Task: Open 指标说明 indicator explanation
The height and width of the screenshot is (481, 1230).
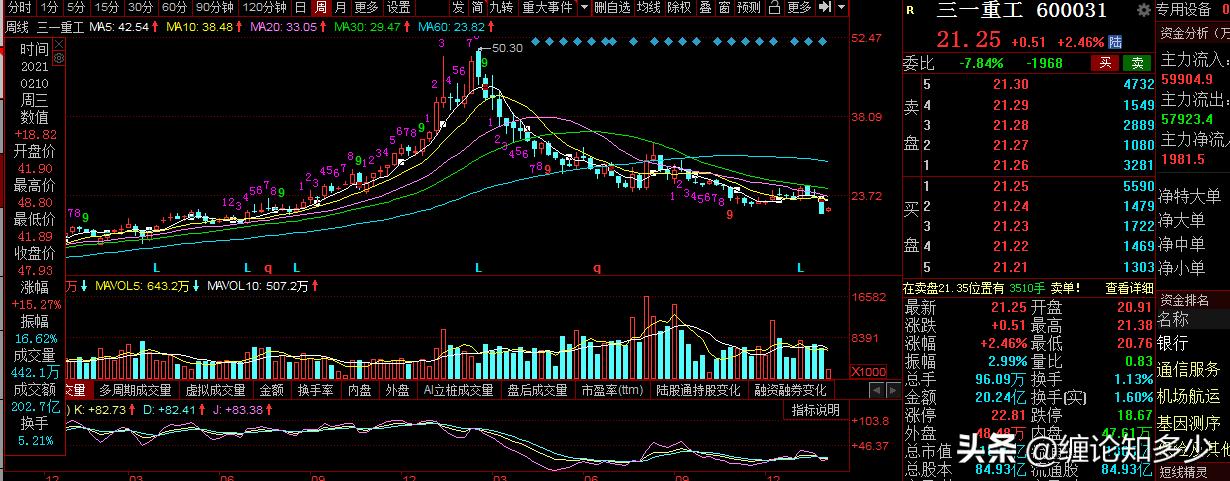Action: (814, 410)
